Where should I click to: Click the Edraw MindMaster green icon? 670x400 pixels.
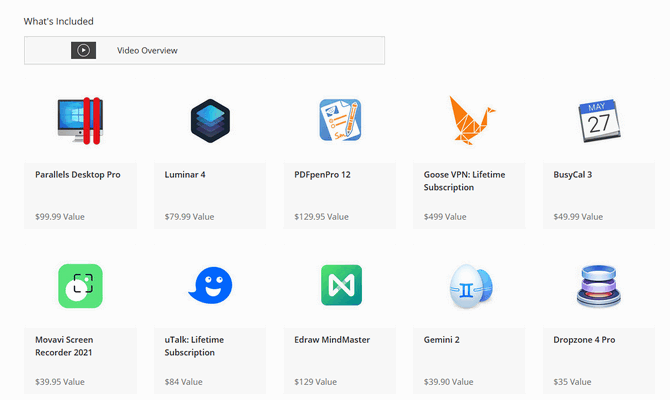[x=341, y=285]
